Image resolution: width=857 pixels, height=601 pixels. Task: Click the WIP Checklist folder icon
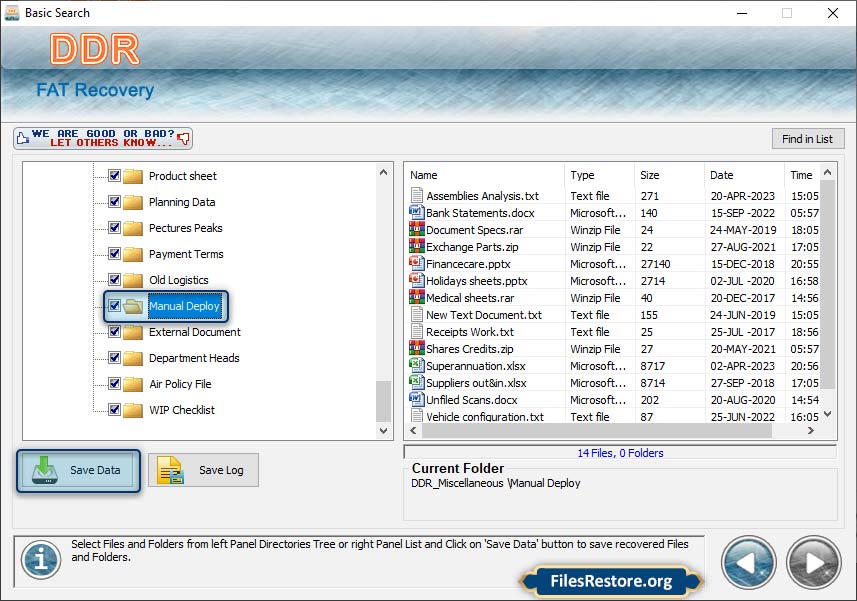[133, 410]
